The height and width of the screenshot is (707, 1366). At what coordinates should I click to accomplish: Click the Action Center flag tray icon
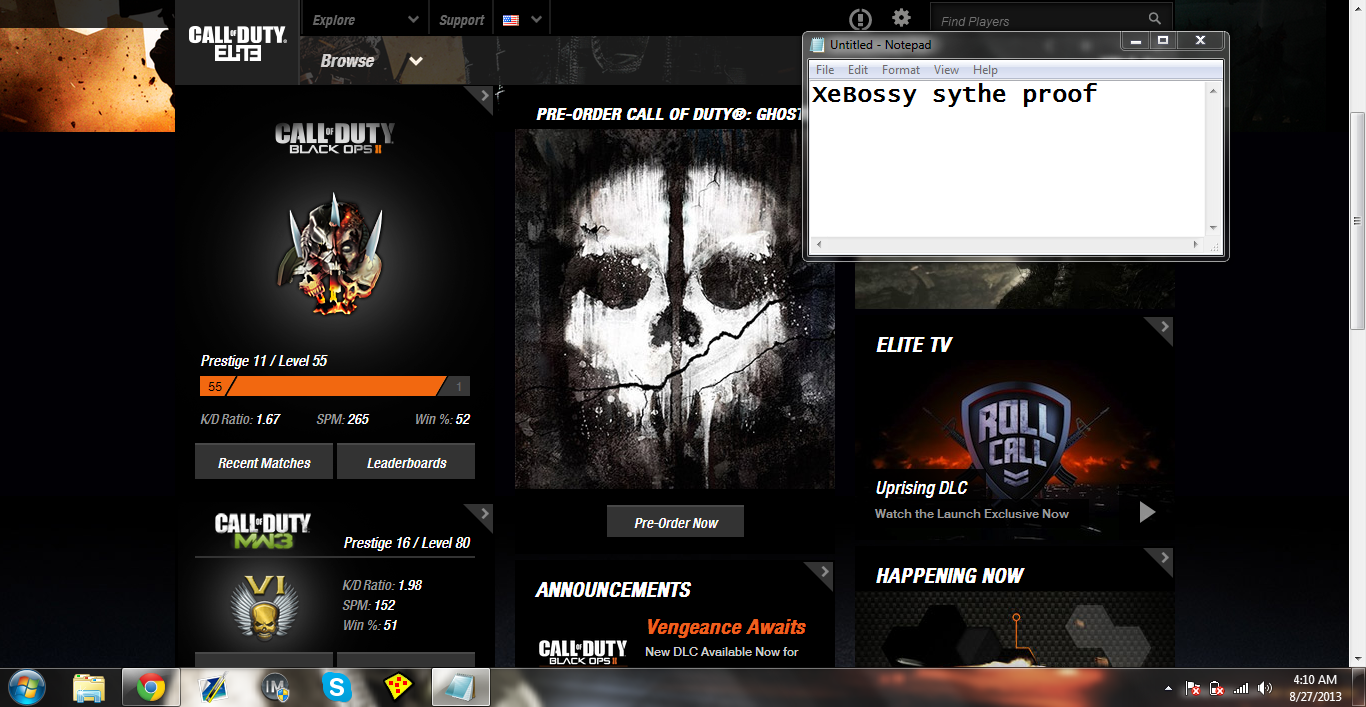[1192, 688]
